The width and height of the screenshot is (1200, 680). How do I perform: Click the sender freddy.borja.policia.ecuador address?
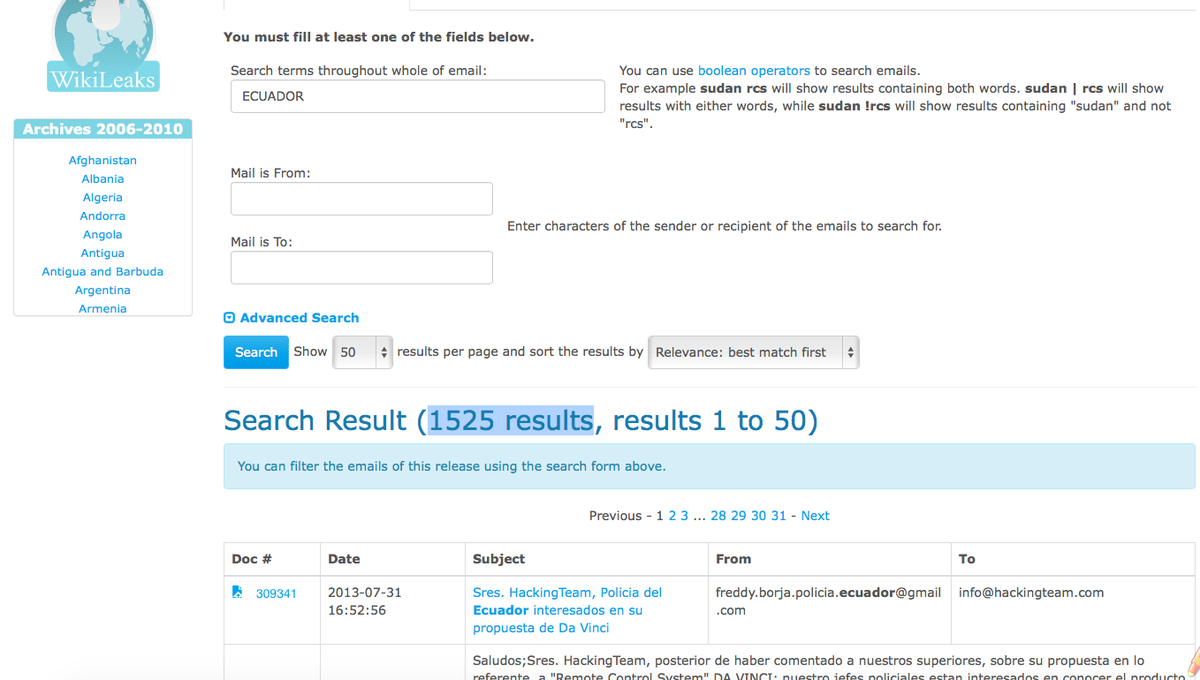[828, 601]
